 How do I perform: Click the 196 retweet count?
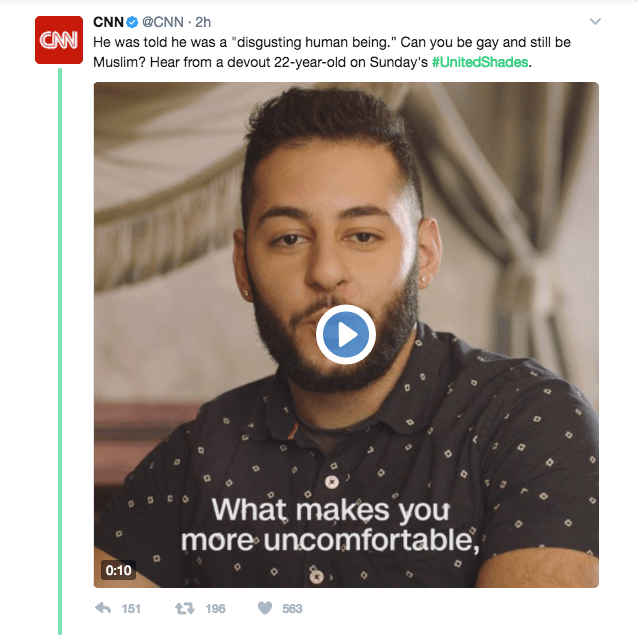[x=214, y=608]
